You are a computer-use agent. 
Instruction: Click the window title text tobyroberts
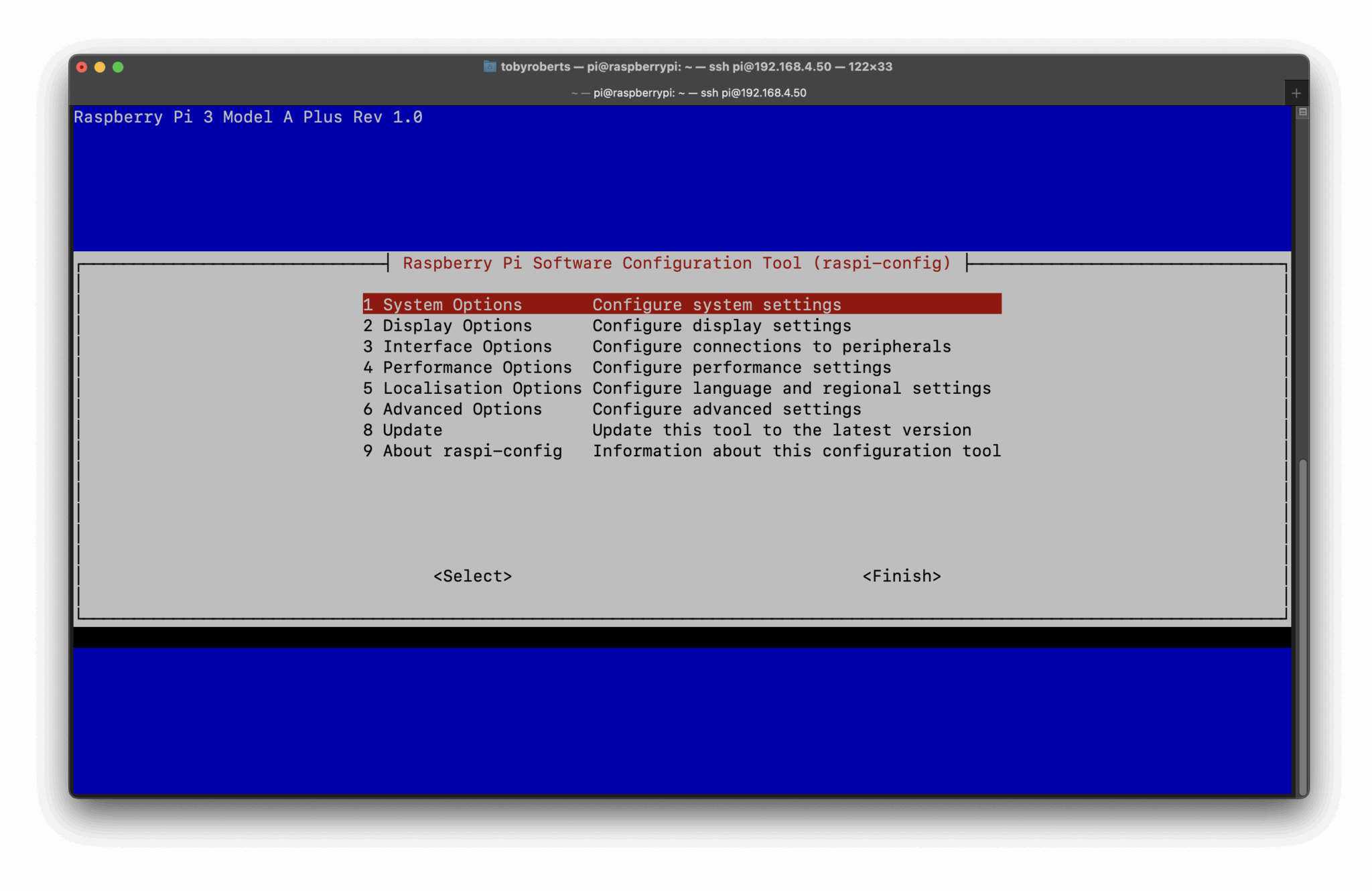(535, 66)
